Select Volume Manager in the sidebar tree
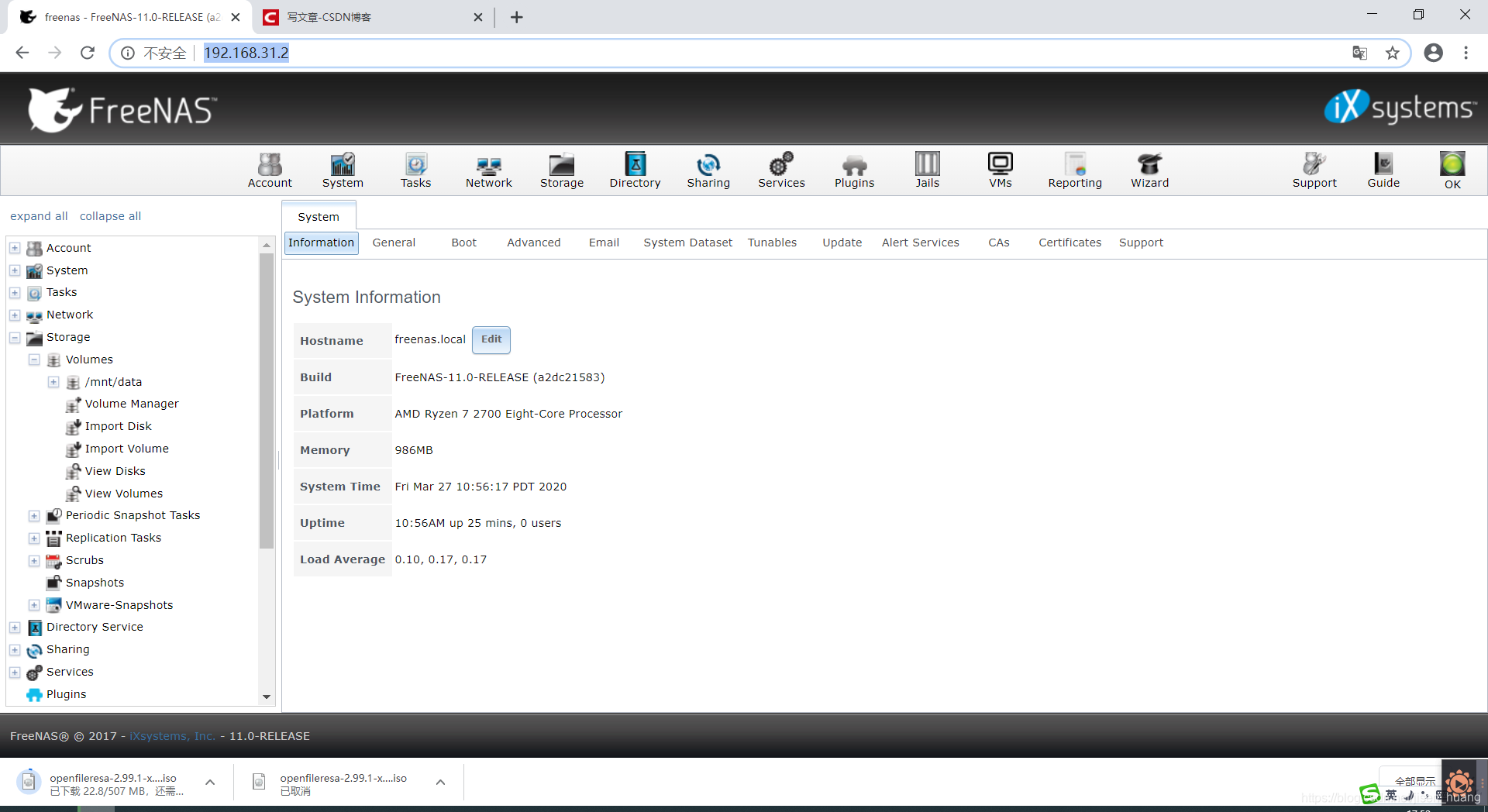This screenshot has width=1488, height=812. [x=130, y=404]
